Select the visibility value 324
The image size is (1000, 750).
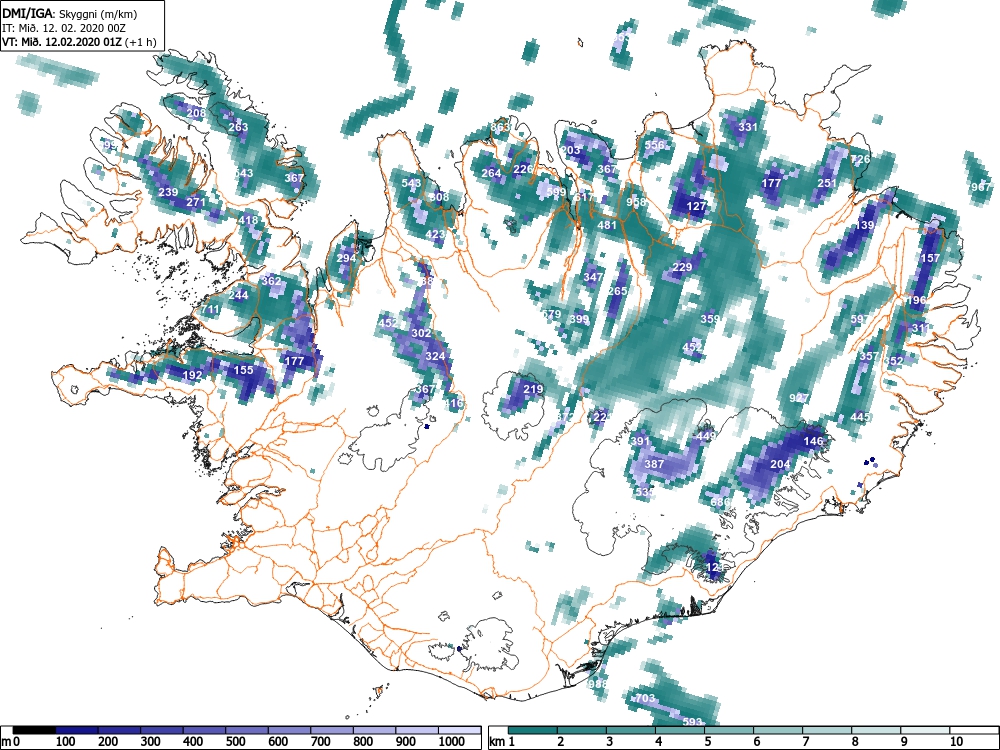point(435,356)
